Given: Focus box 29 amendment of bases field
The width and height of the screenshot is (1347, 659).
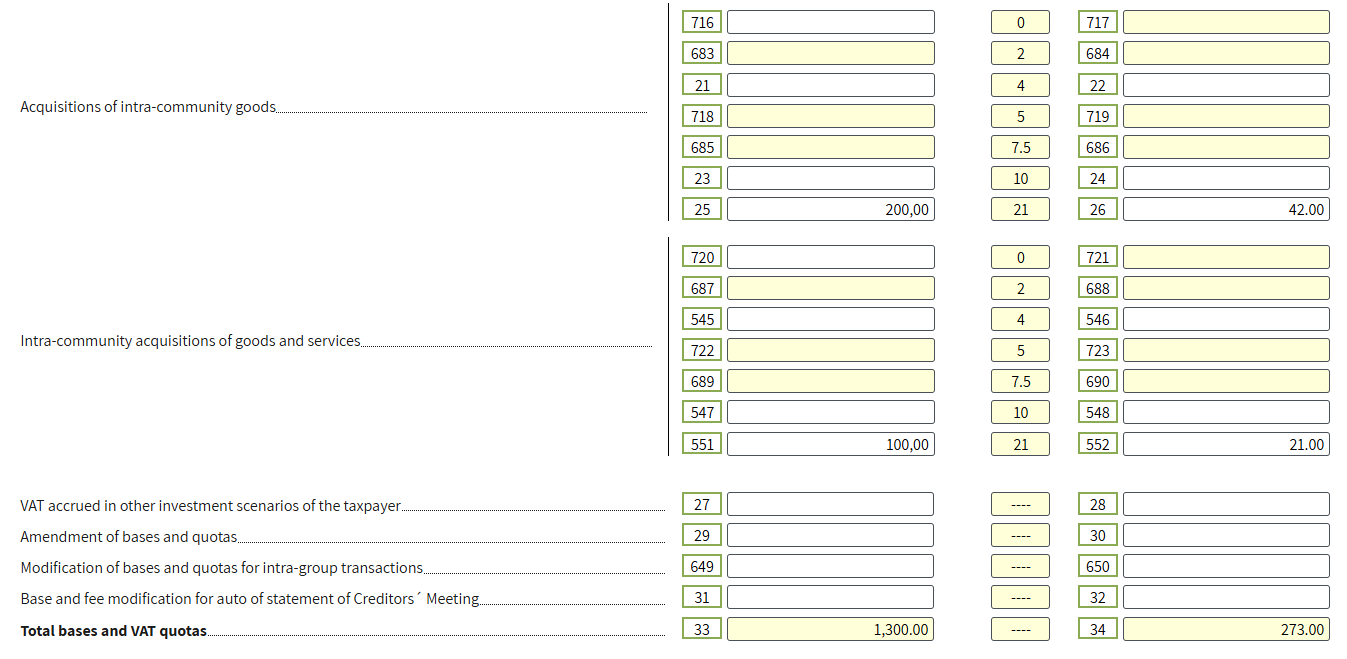Looking at the screenshot, I should (830, 536).
